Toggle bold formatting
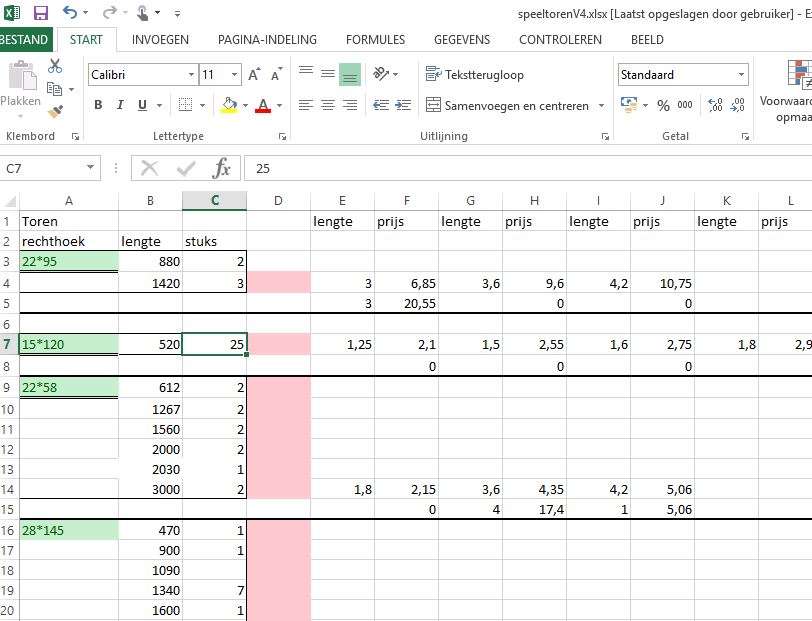This screenshot has width=812, height=621. click(98, 105)
